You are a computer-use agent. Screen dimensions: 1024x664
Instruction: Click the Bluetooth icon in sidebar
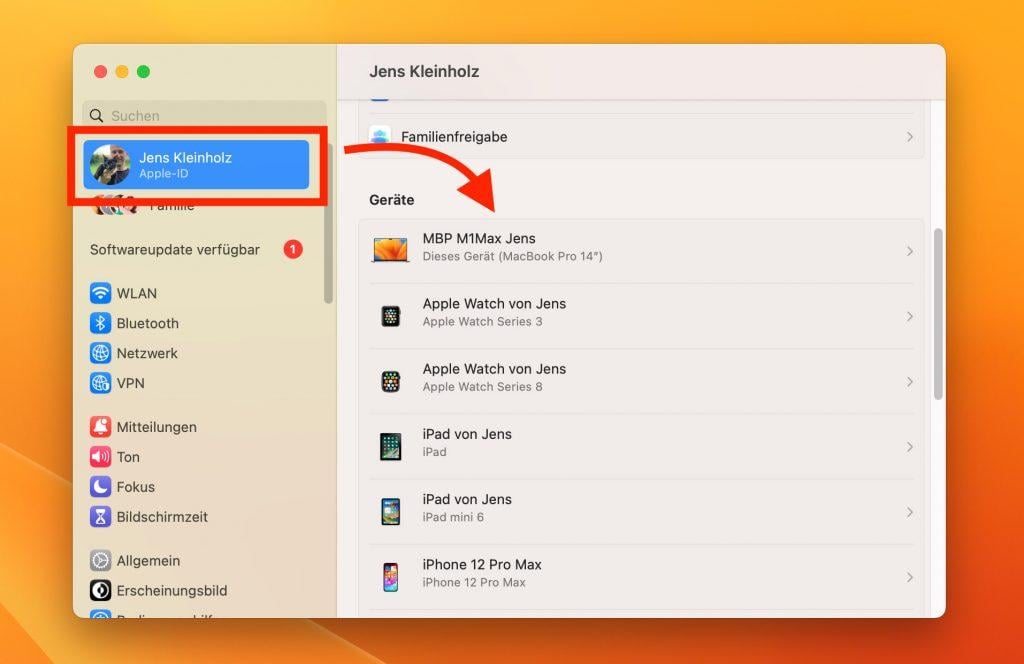[x=100, y=323]
